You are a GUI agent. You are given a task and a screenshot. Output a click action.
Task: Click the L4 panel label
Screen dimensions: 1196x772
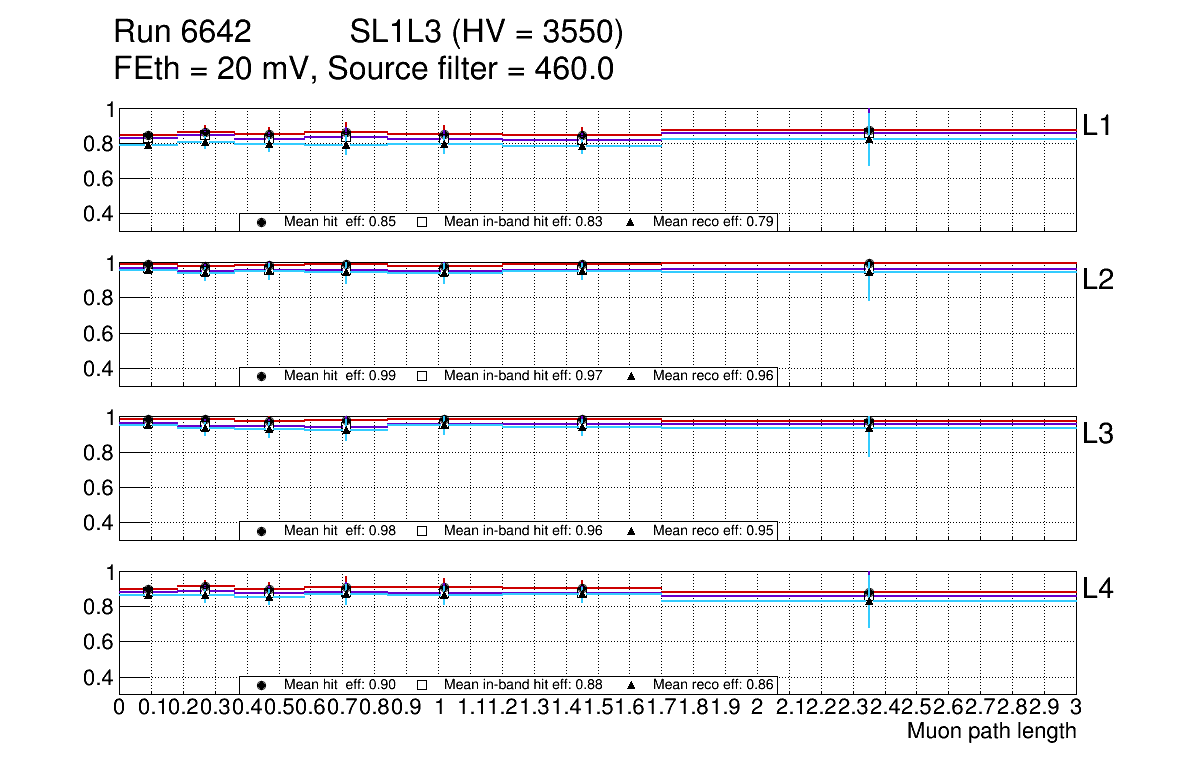click(x=1098, y=589)
